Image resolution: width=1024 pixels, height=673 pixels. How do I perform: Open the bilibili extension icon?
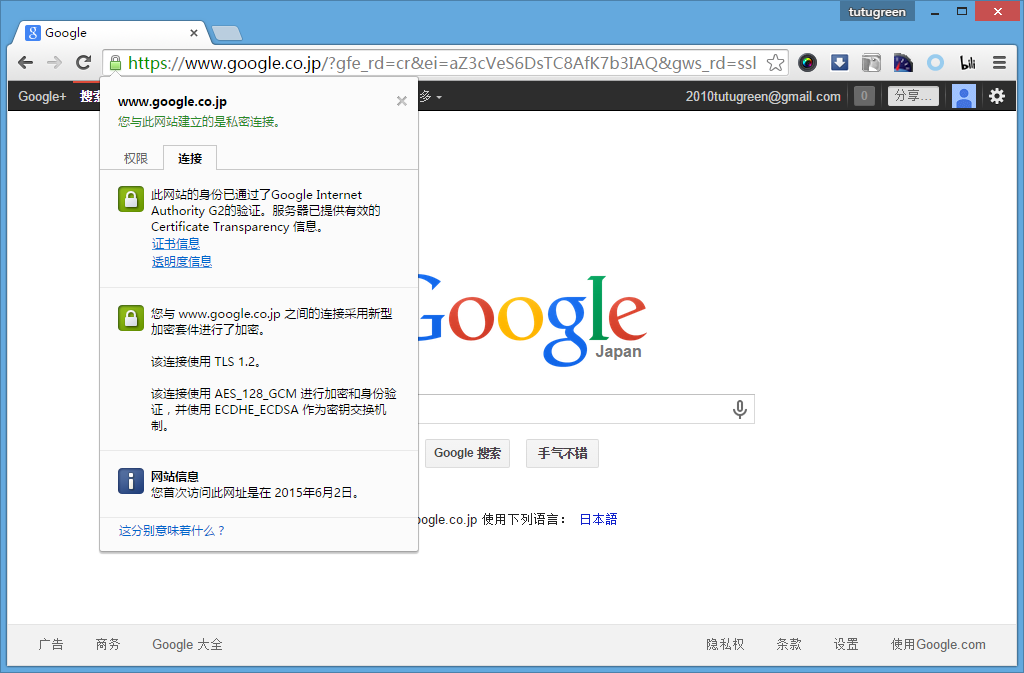[x=967, y=63]
